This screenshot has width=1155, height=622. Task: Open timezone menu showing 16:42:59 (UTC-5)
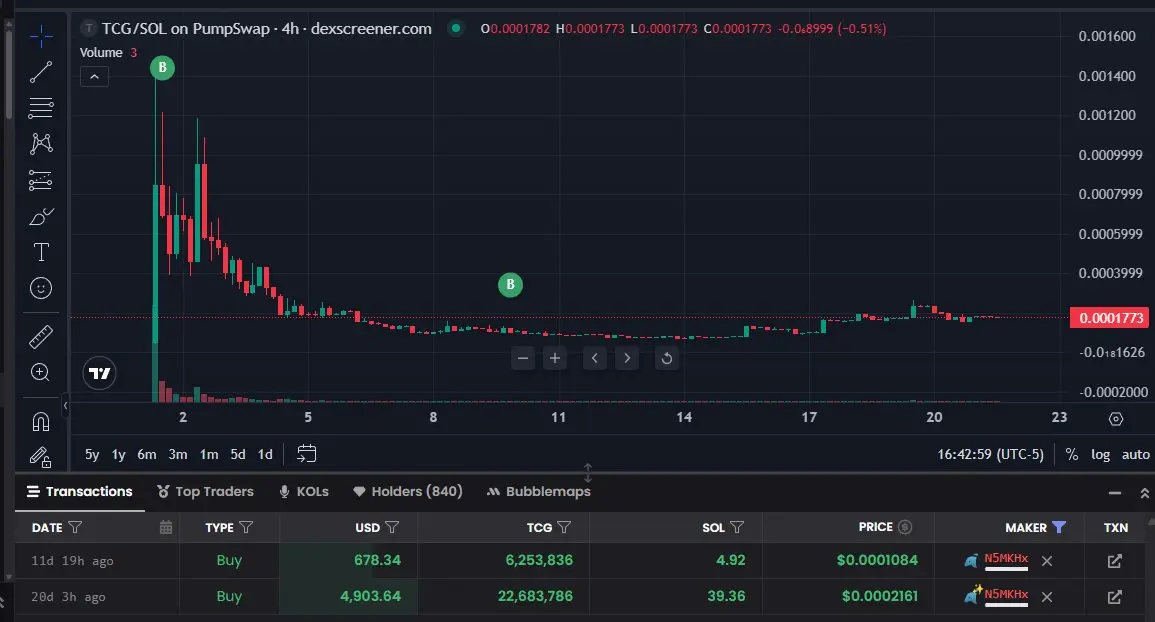click(x=990, y=455)
